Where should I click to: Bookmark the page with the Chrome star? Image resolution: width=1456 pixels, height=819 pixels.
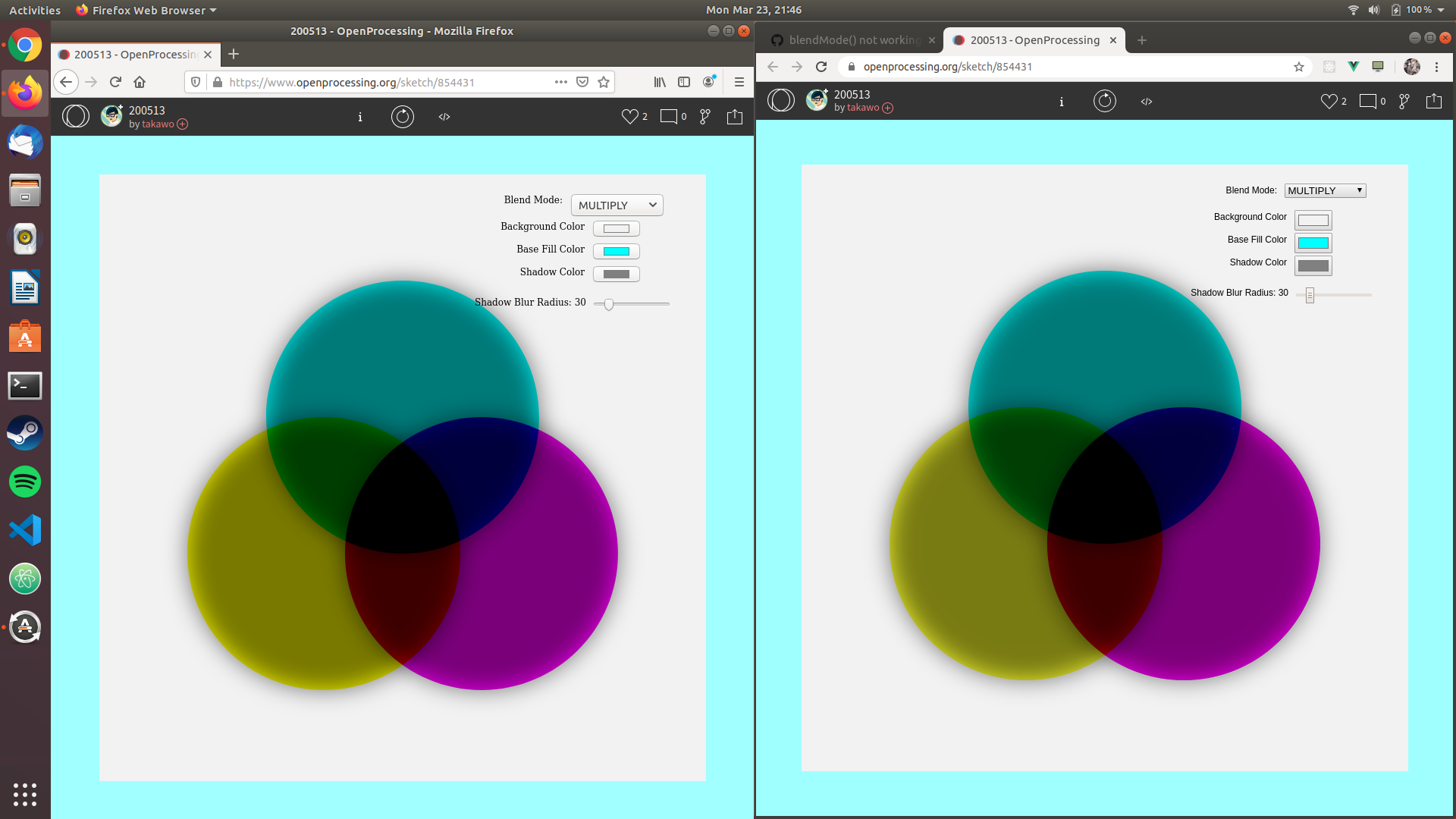(x=1298, y=67)
